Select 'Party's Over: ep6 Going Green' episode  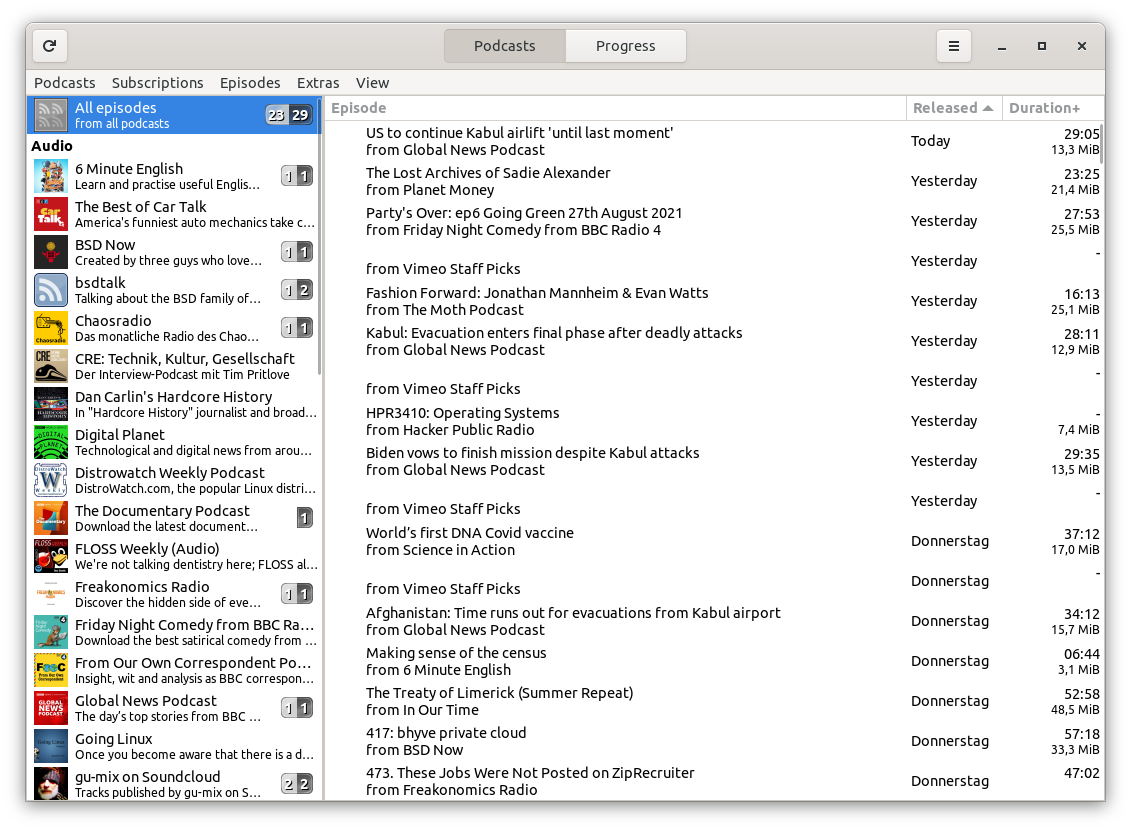[714, 221]
